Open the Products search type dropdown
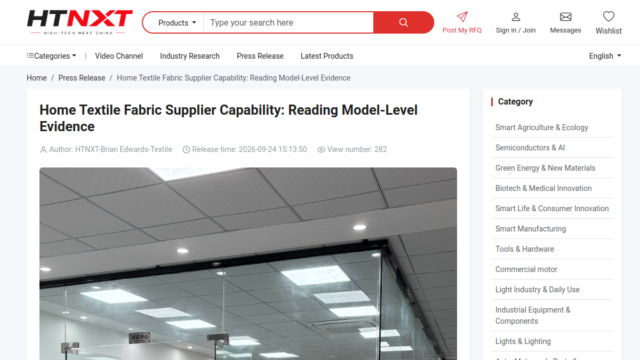Screen dimensions: 640x360 177,23
